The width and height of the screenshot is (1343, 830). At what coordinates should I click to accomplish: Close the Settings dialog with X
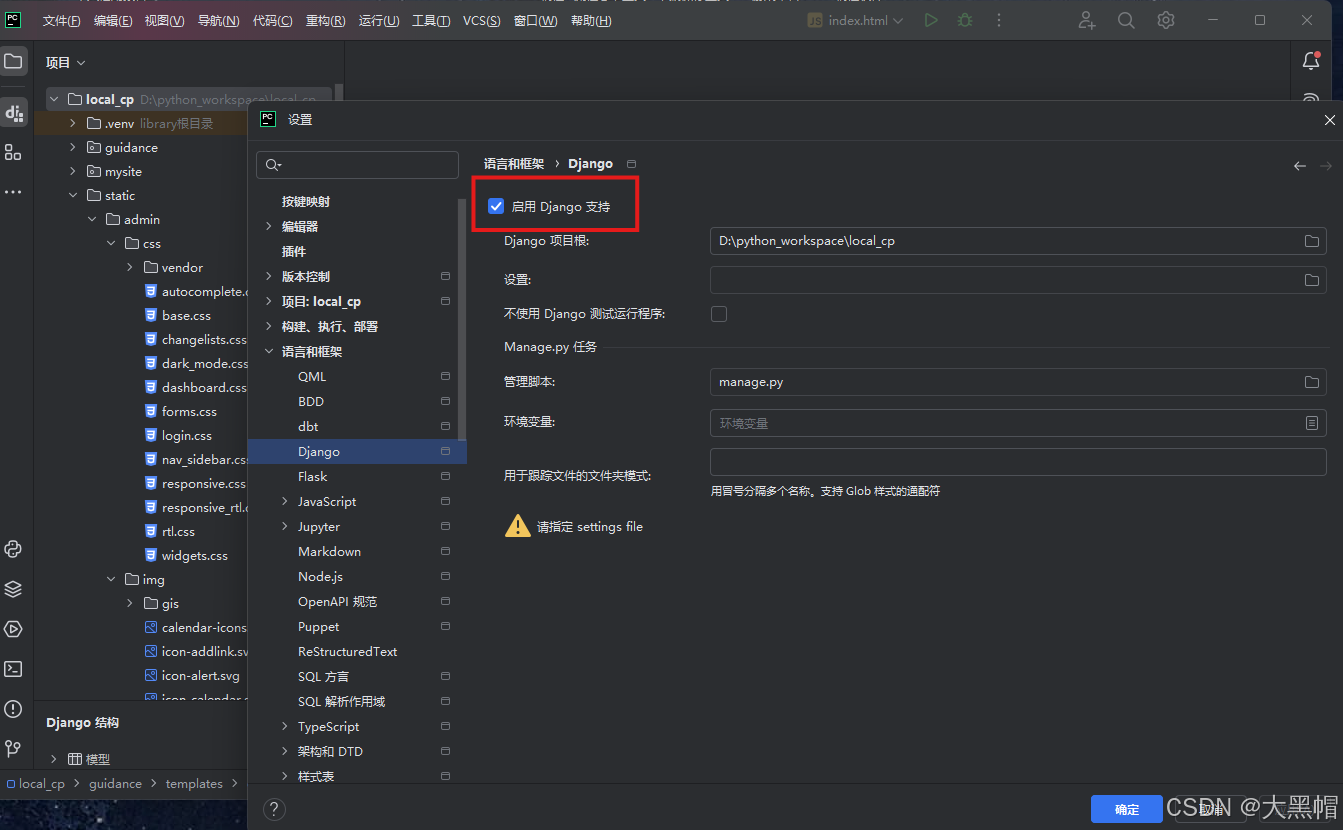(x=1329, y=120)
